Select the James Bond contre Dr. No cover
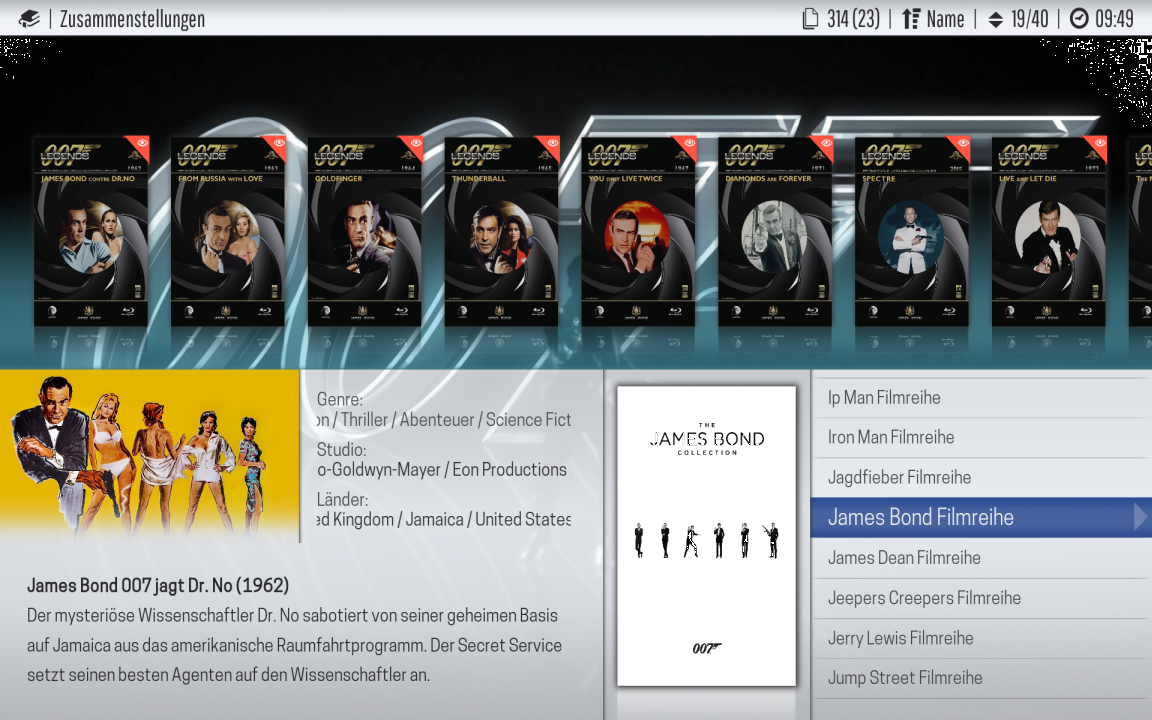Screen dimensions: 1152x720 pyautogui.click(x=91, y=231)
